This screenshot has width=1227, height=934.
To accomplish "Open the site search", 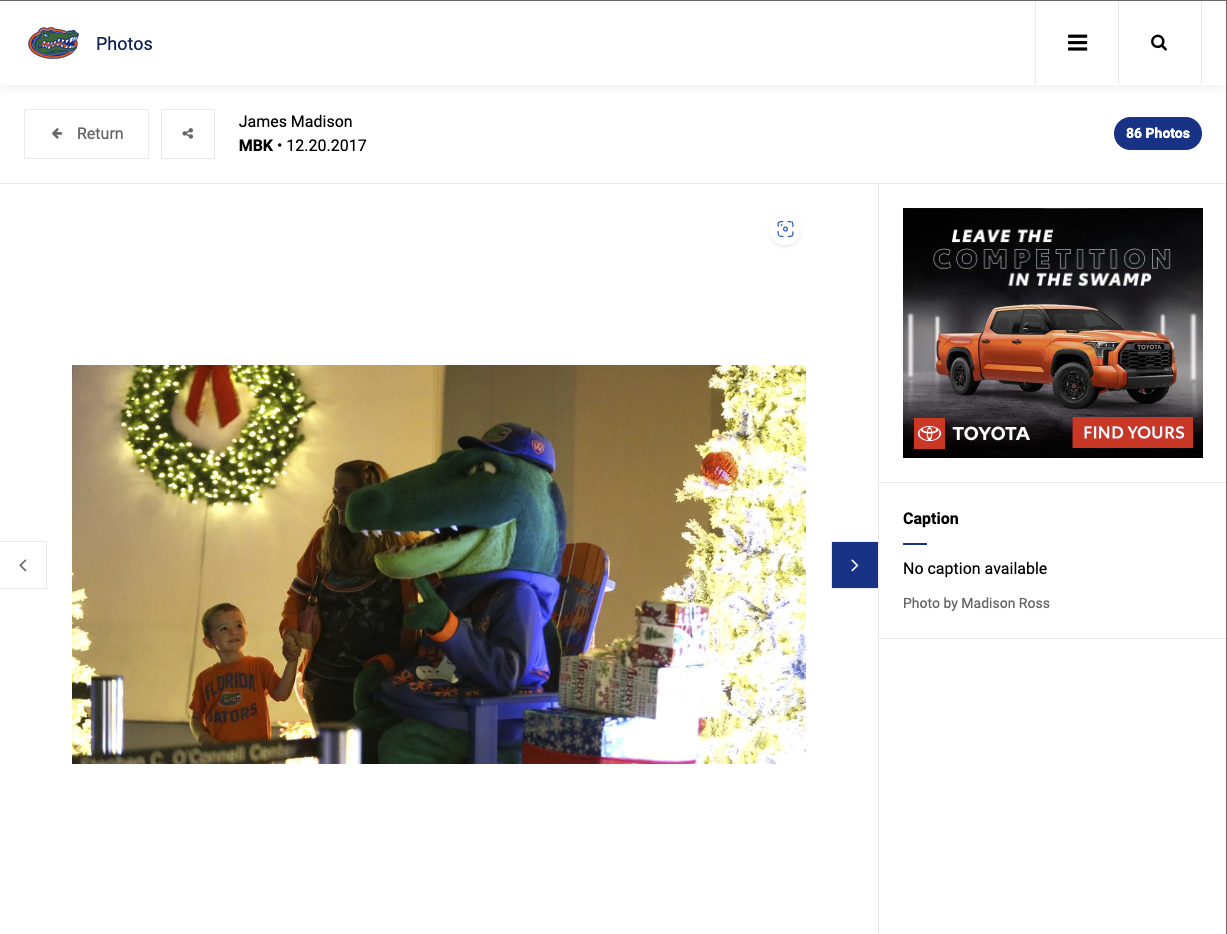I will coord(1159,43).
